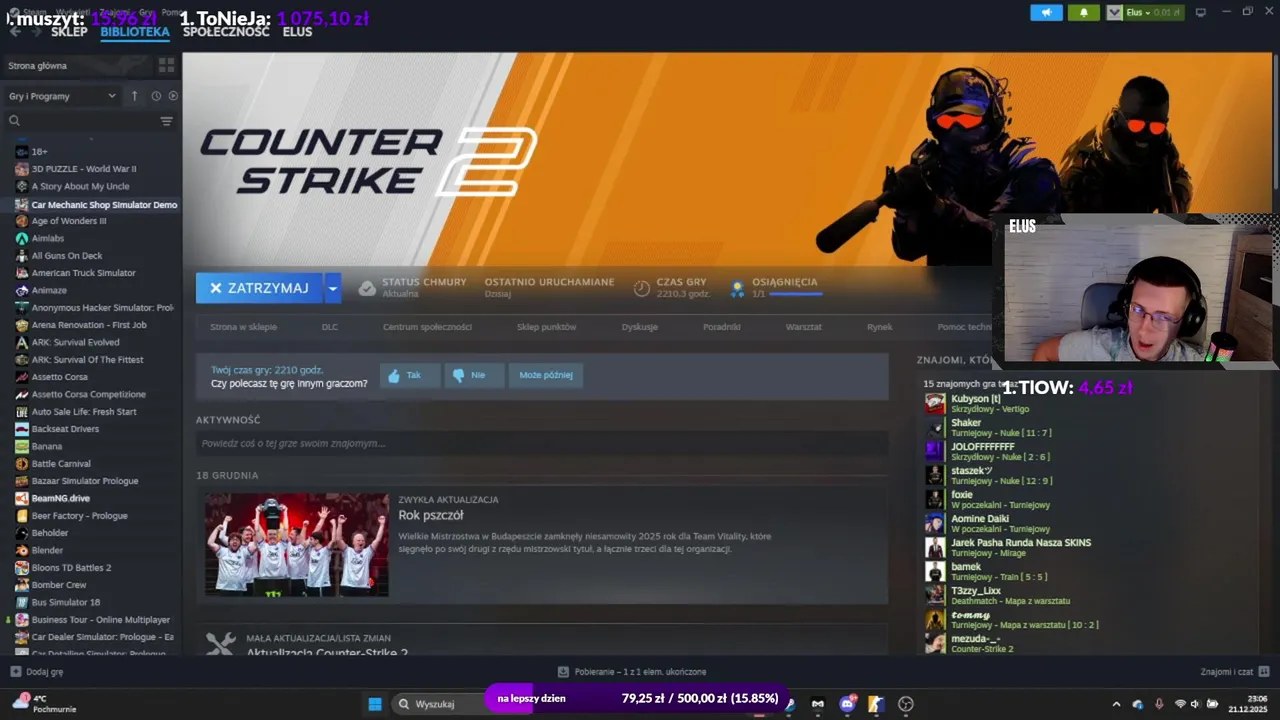This screenshot has height=720, width=1280.
Task: Click the Animaze icon in the library list
Action: tap(21, 290)
